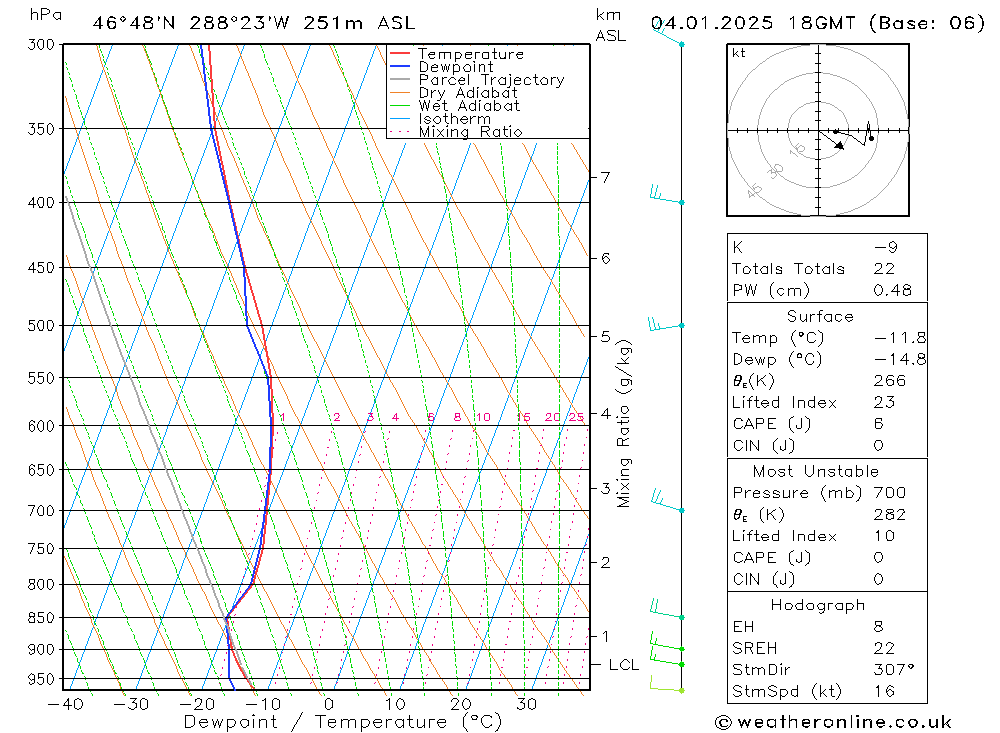Click the blue Dewpoint legend line
1000x733 pixels.
pos(400,66)
